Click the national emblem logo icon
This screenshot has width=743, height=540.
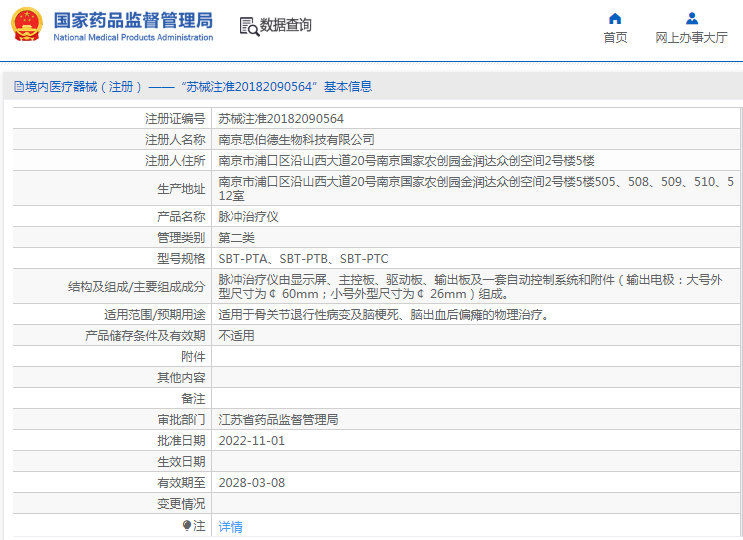coord(27,25)
